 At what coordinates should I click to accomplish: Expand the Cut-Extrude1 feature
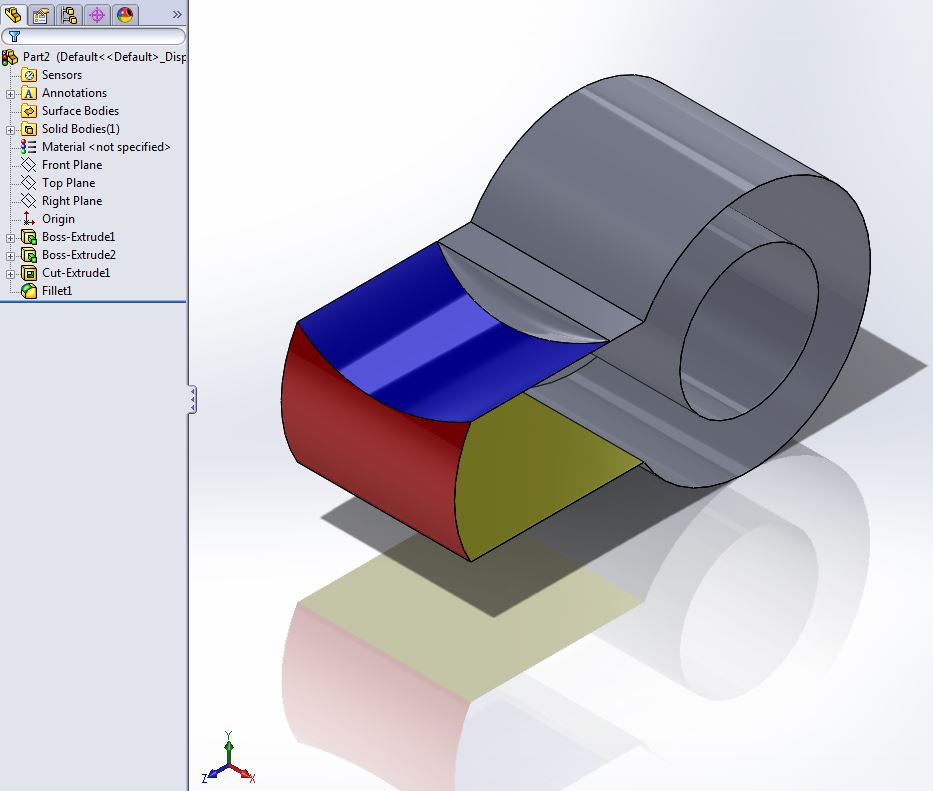[10, 274]
